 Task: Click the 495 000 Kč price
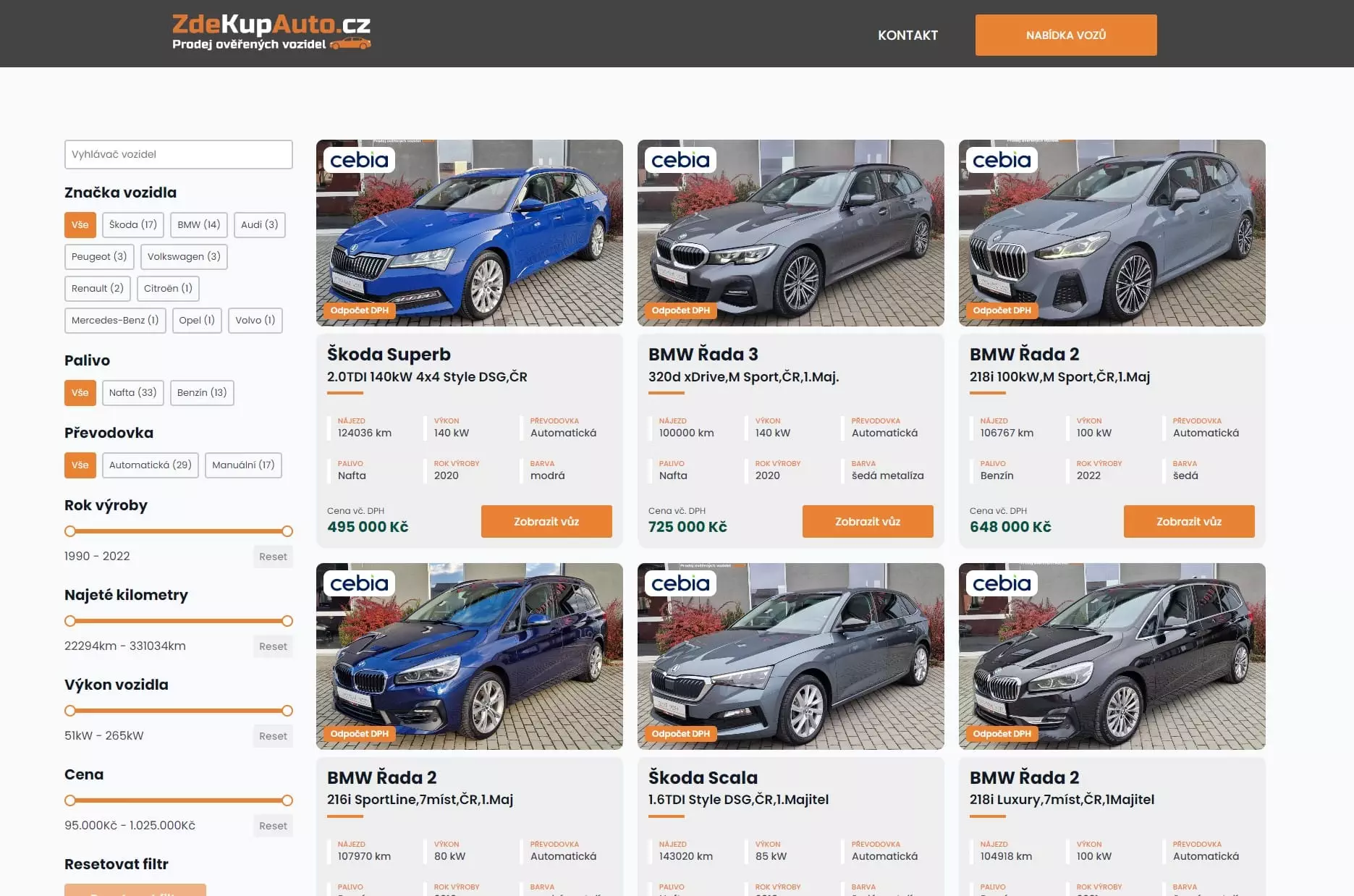click(x=368, y=527)
